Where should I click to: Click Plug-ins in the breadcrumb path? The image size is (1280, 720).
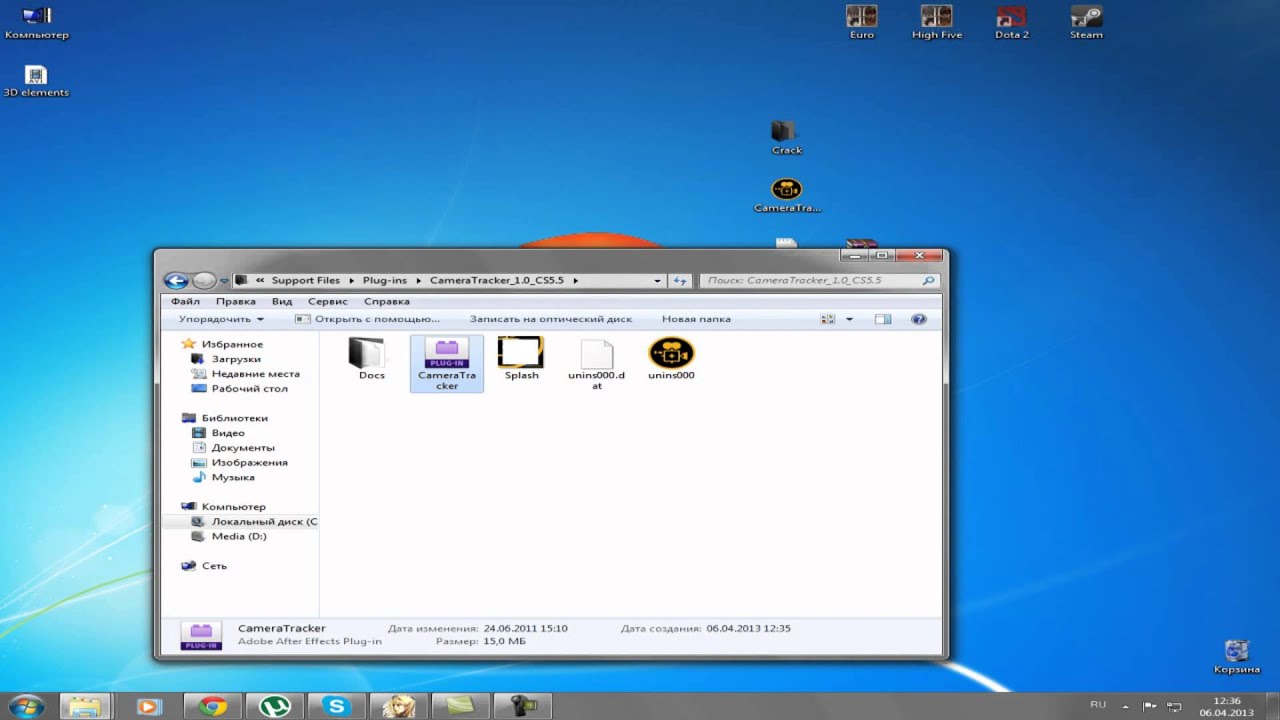[x=385, y=281]
